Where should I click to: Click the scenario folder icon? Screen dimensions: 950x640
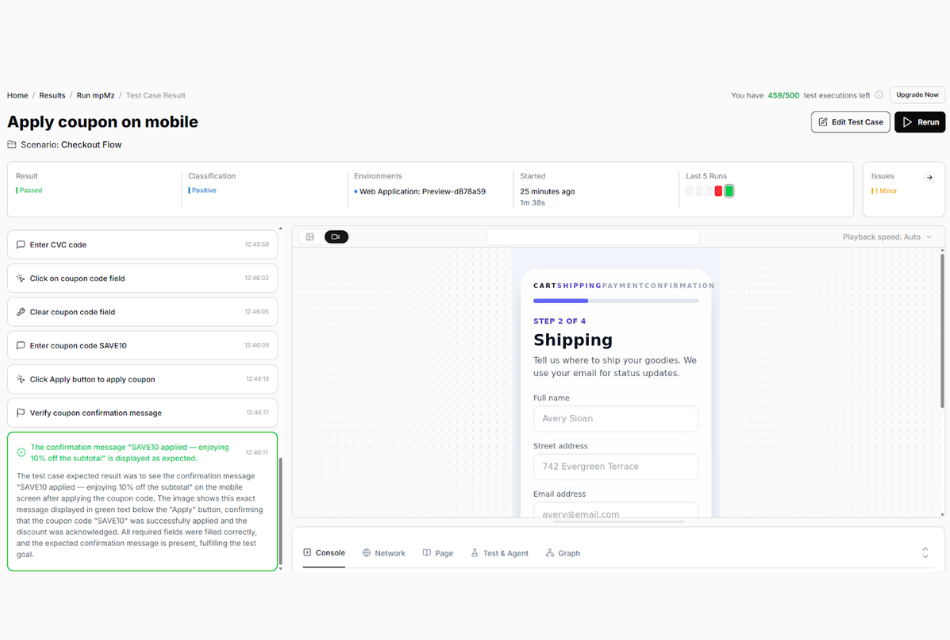pyautogui.click(x=12, y=145)
